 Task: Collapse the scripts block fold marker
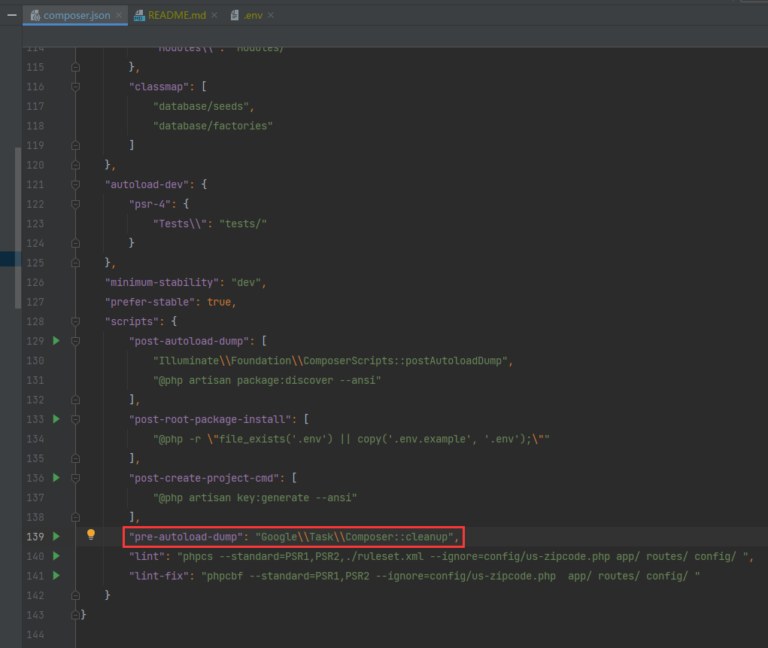pyautogui.click(x=75, y=321)
